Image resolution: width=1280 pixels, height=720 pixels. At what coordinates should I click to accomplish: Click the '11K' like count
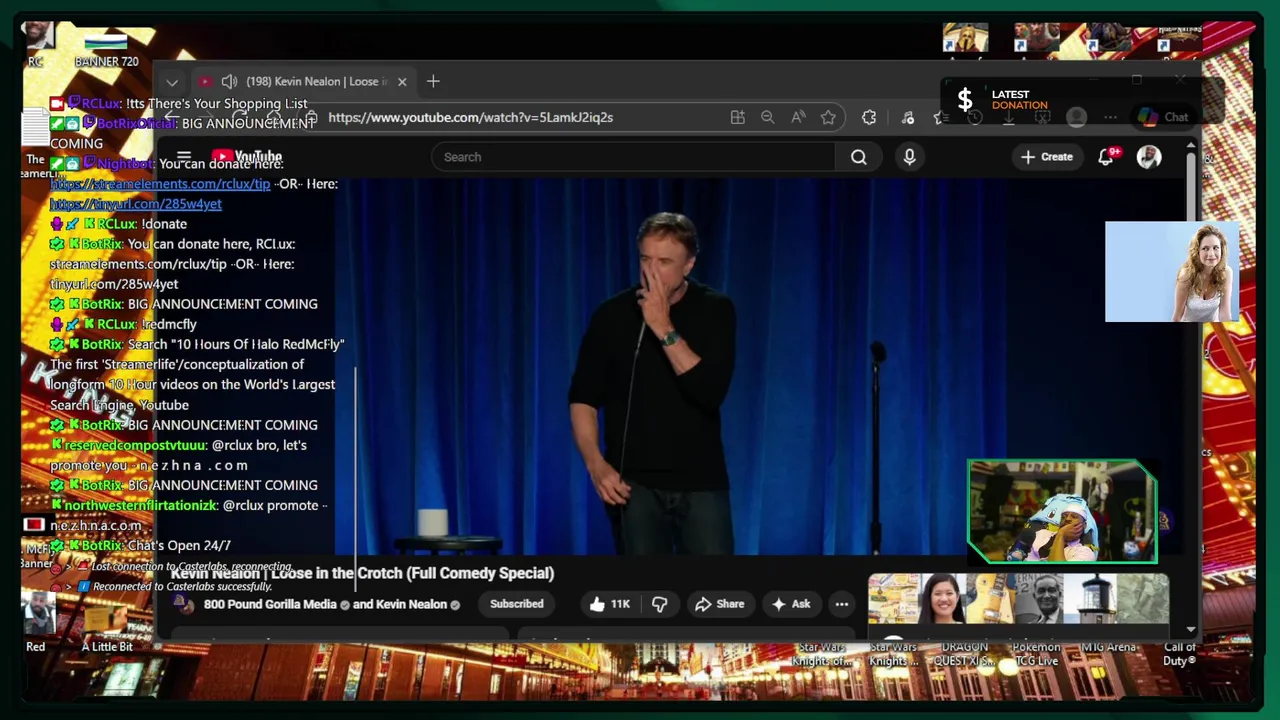tap(620, 604)
